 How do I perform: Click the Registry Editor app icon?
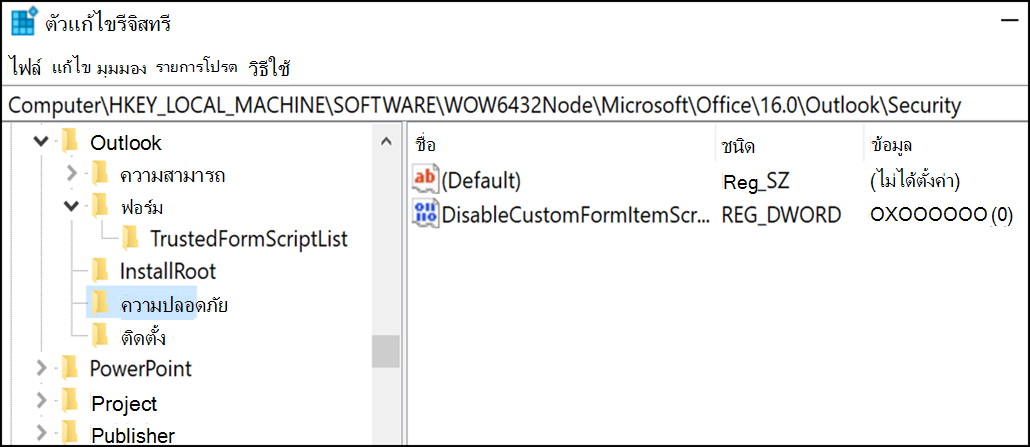pos(24,22)
